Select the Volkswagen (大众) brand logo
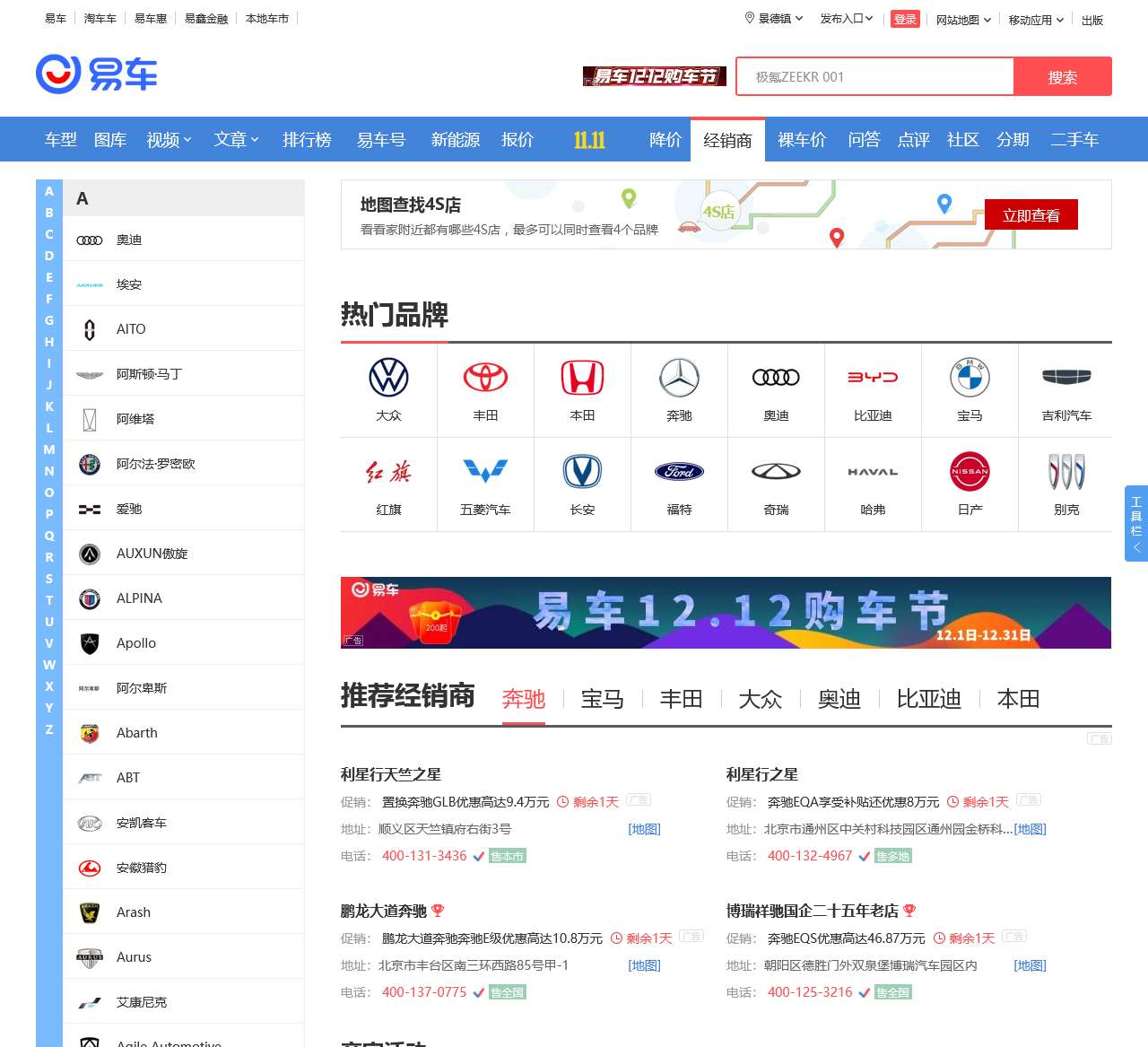 388,378
